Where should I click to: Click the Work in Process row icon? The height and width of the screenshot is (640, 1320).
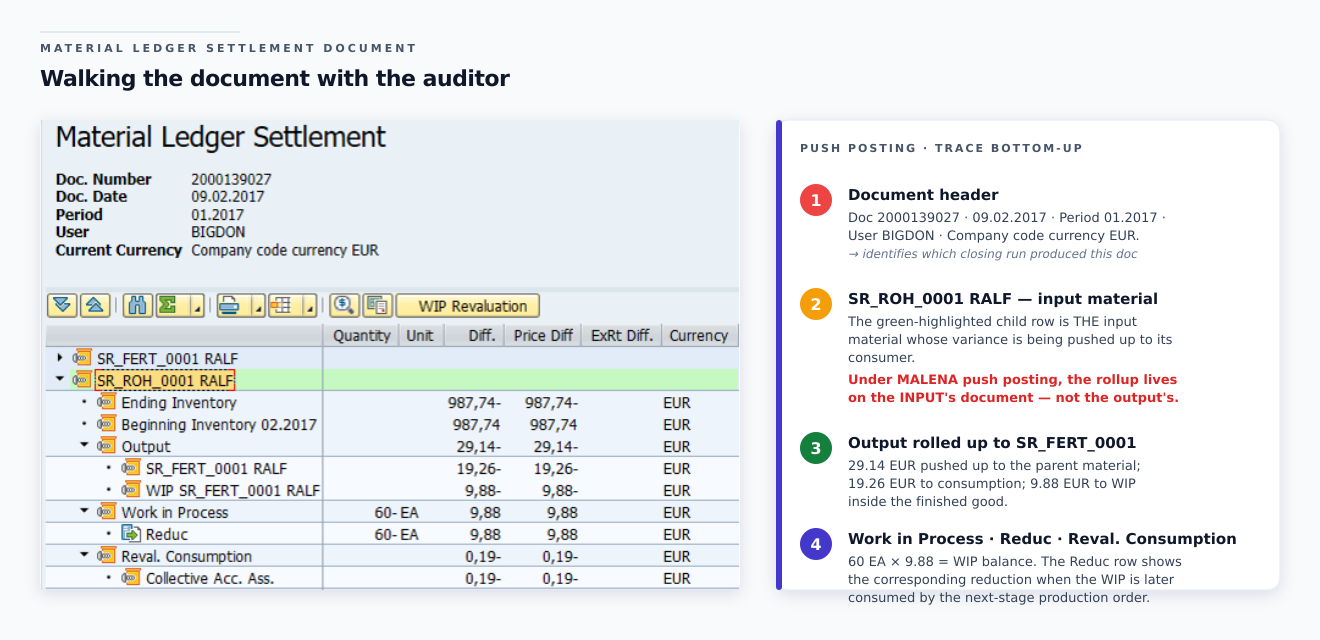tap(106, 512)
